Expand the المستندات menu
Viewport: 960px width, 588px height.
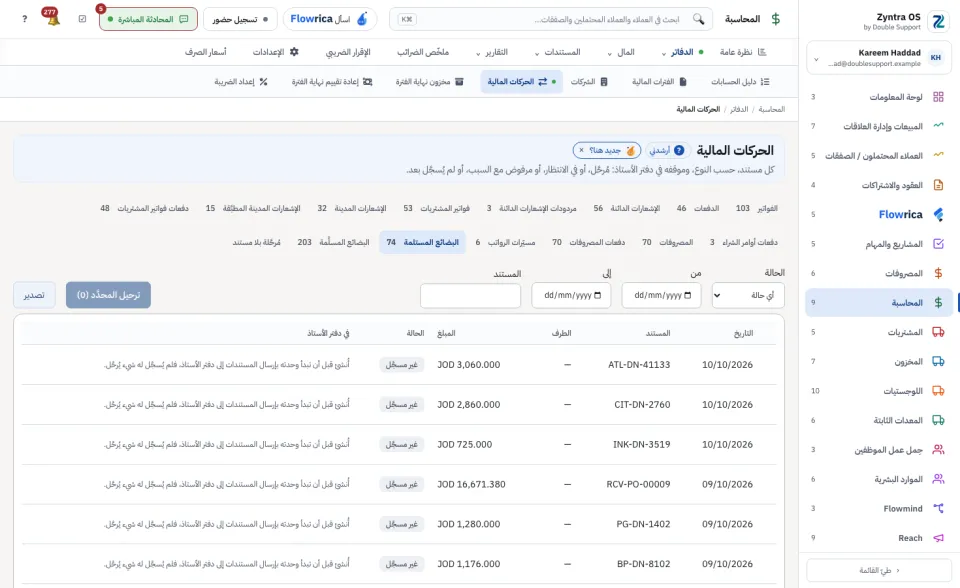[x=557, y=52]
